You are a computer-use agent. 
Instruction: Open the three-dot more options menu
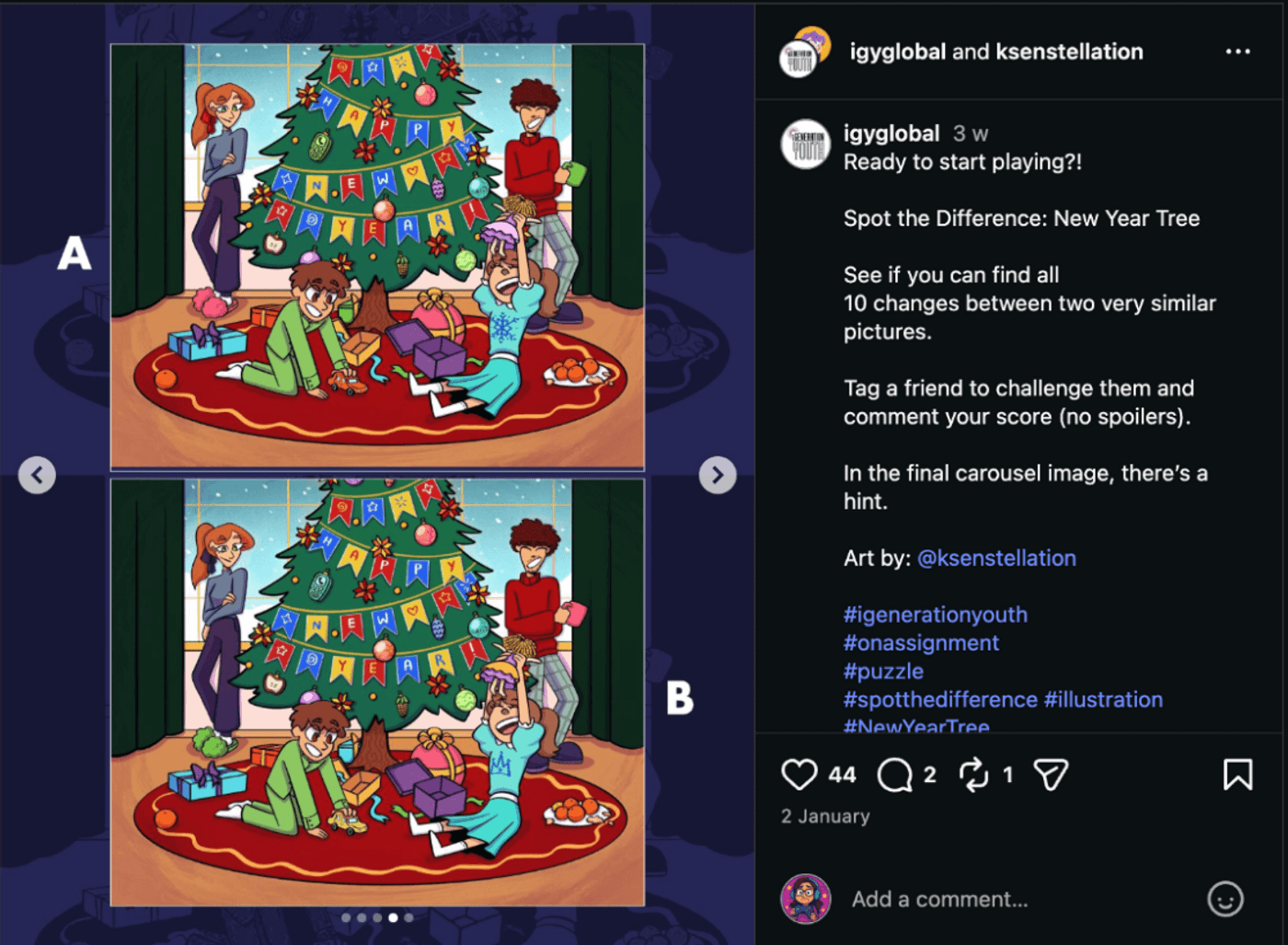tap(1237, 52)
